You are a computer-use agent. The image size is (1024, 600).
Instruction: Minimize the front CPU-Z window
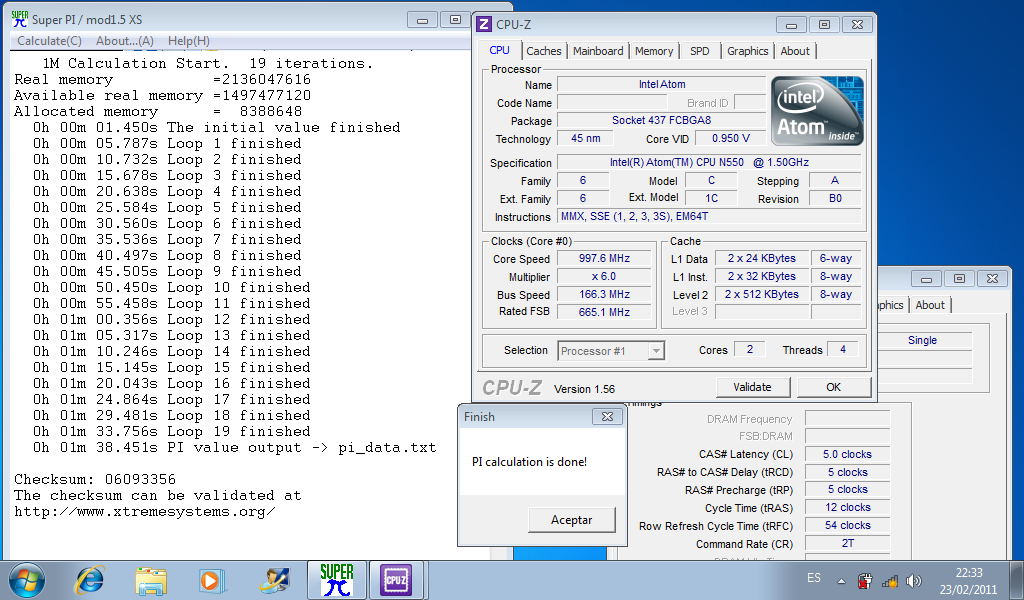tap(791, 25)
